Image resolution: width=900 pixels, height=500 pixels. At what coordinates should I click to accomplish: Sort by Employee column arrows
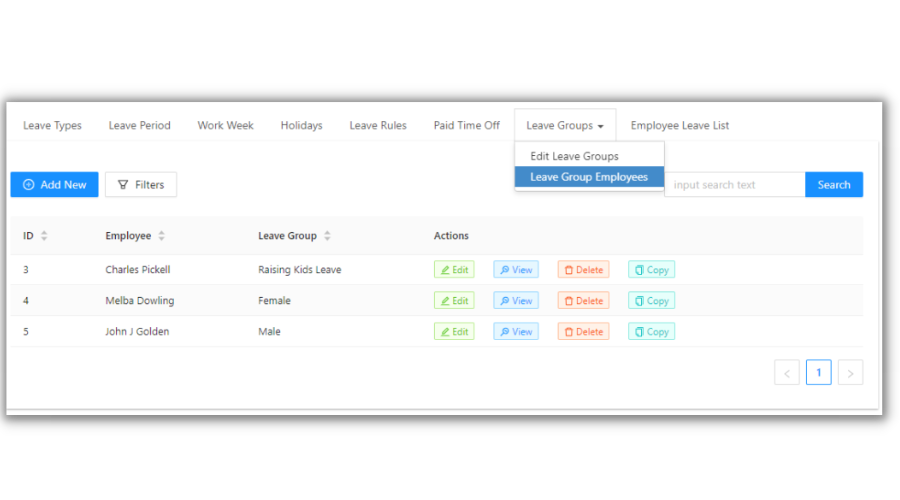pyautogui.click(x=162, y=236)
